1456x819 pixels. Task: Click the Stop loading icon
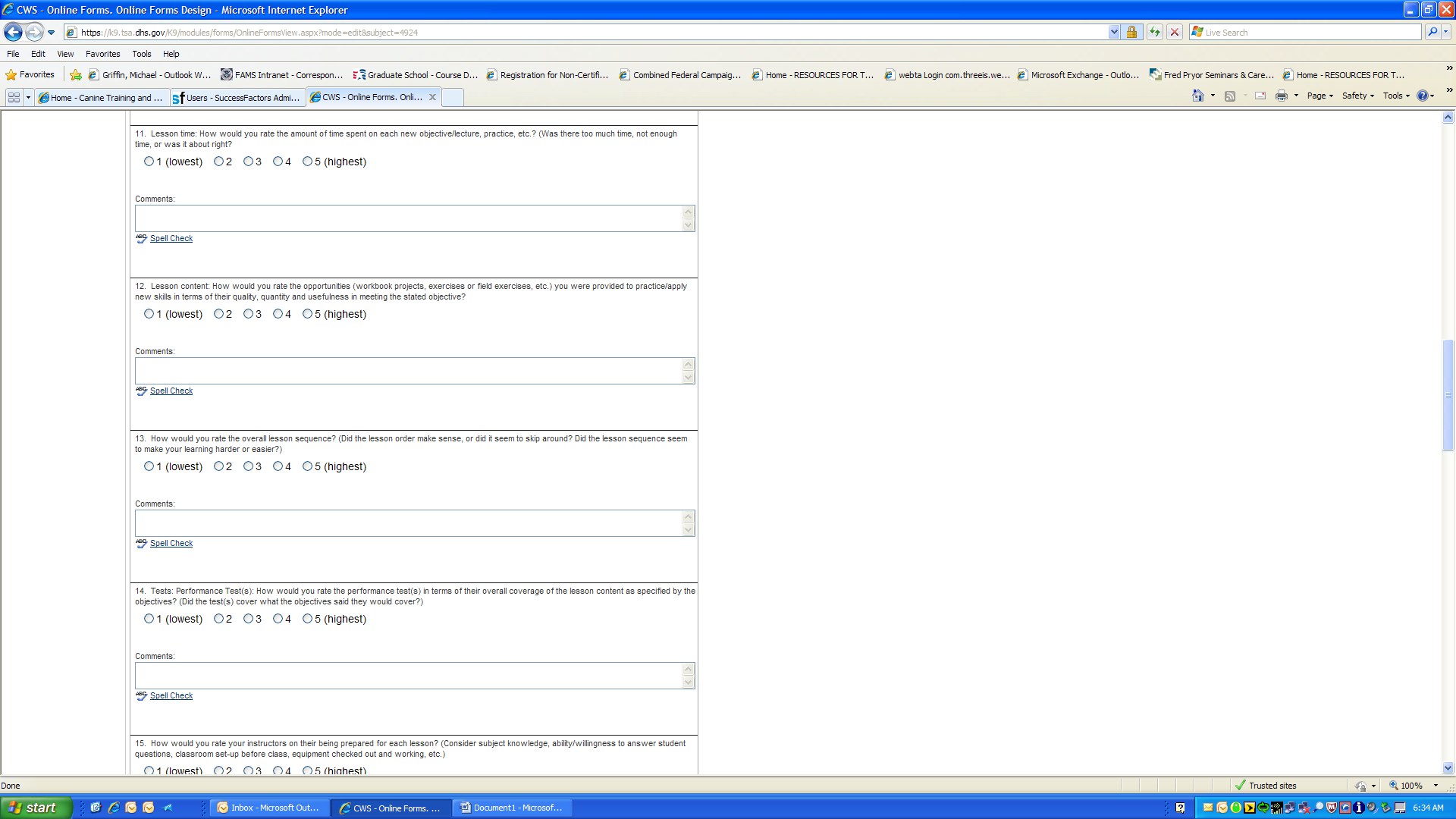[1175, 32]
